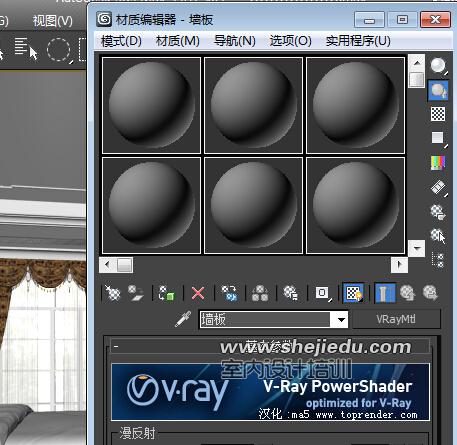Image resolution: width=457 pixels, height=445 pixels.
Task: Toggle the Backlight icon
Action: (x=438, y=90)
